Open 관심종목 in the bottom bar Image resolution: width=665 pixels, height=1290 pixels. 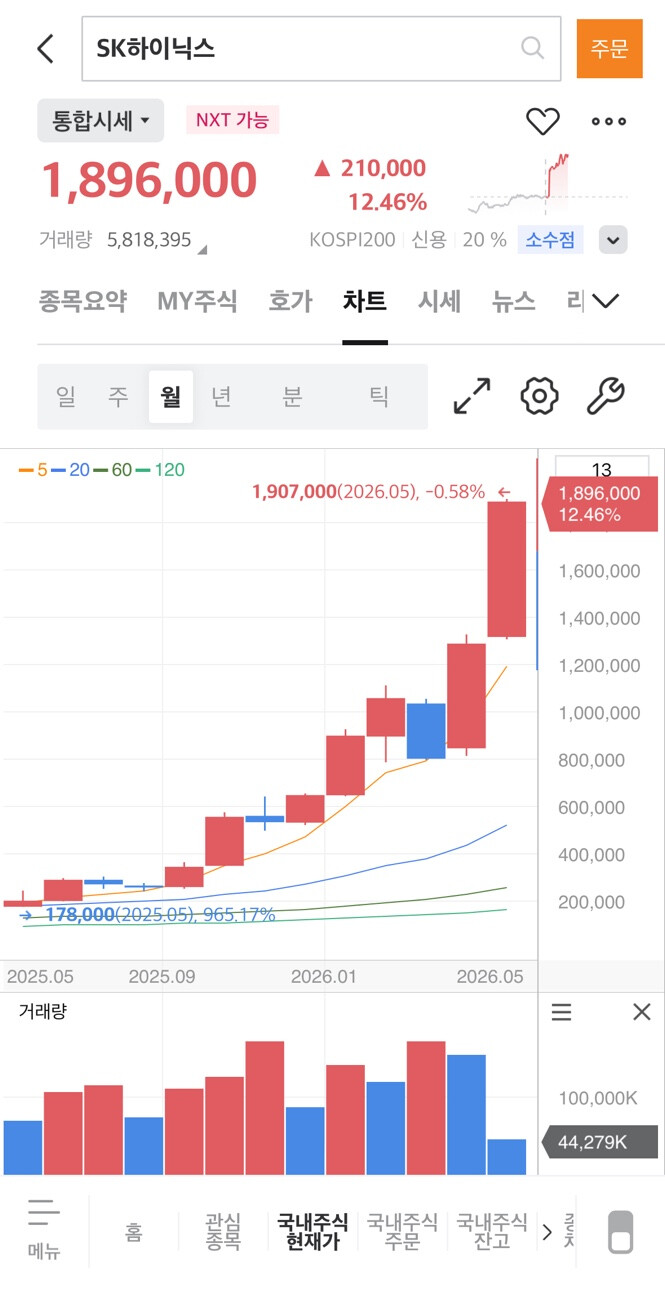[223, 1231]
